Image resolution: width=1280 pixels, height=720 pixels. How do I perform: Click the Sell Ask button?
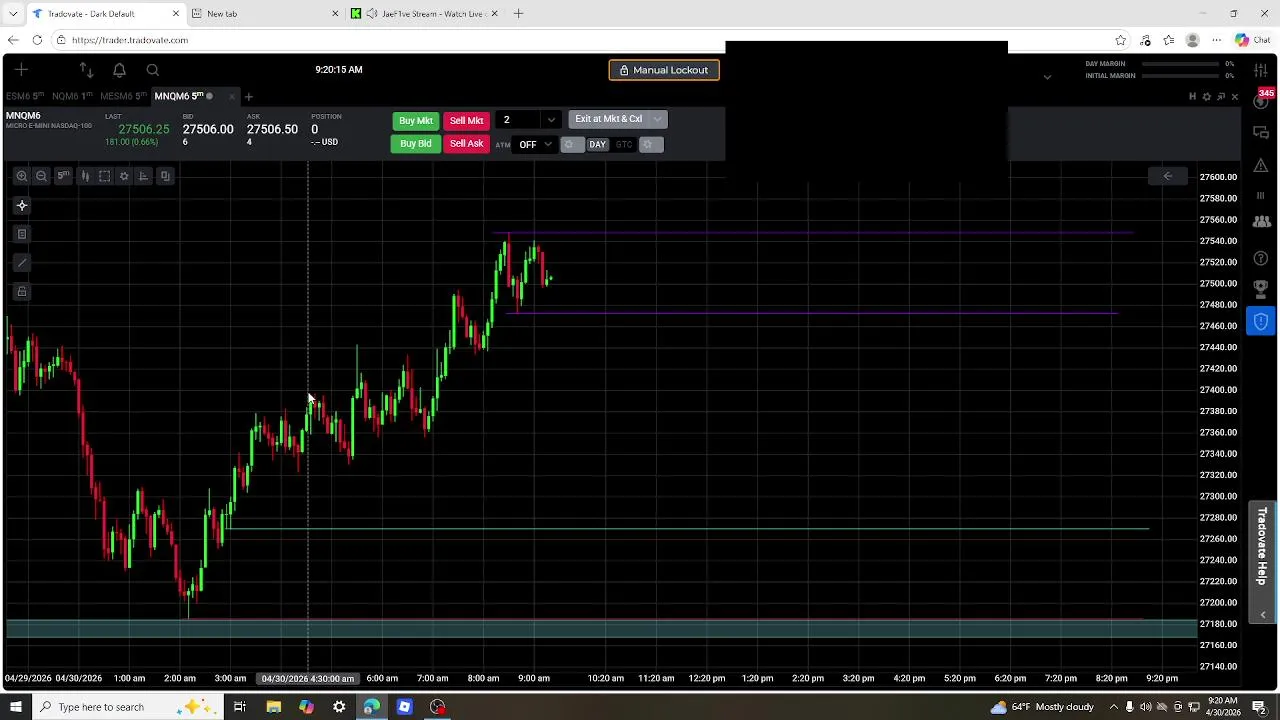(x=467, y=144)
